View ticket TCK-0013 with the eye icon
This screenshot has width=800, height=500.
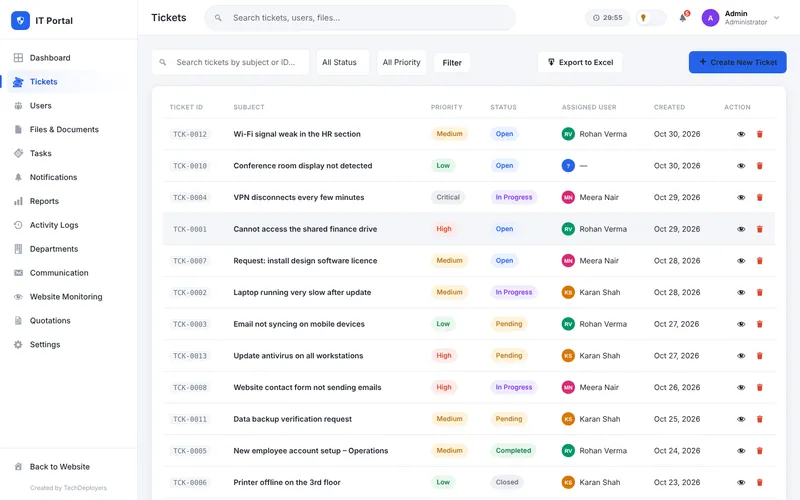[741, 356]
